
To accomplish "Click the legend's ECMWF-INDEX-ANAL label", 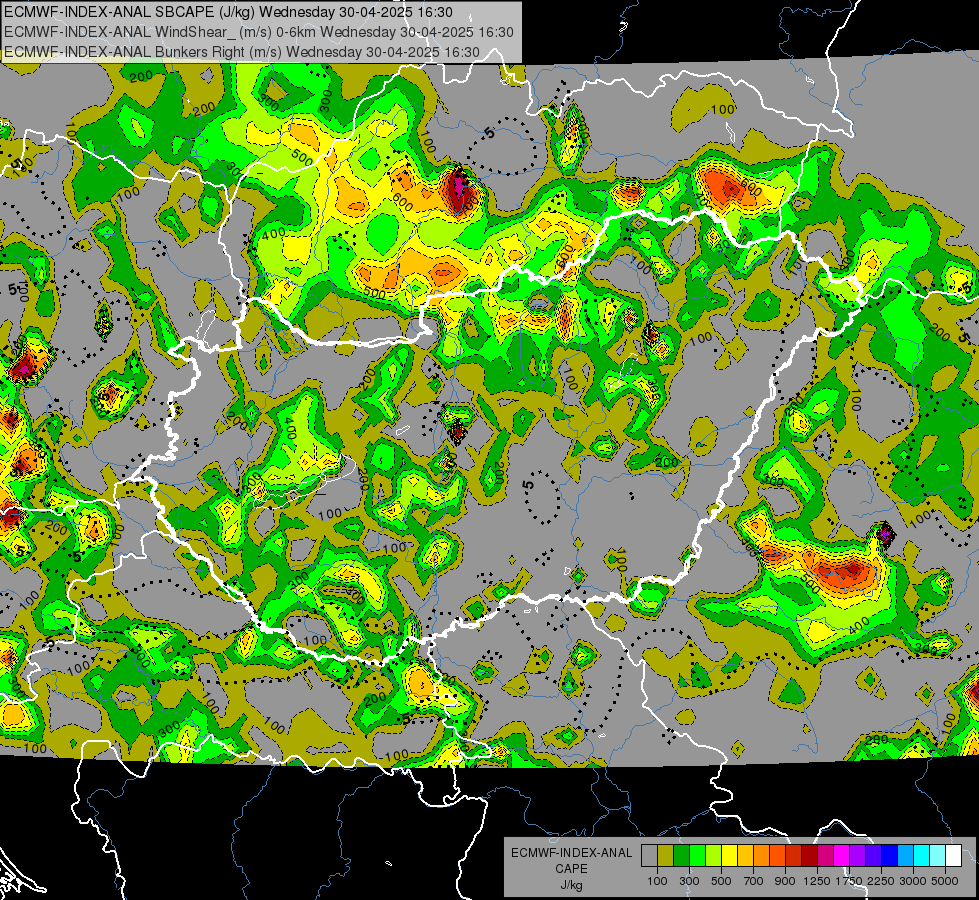I will pyautogui.click(x=571, y=853).
